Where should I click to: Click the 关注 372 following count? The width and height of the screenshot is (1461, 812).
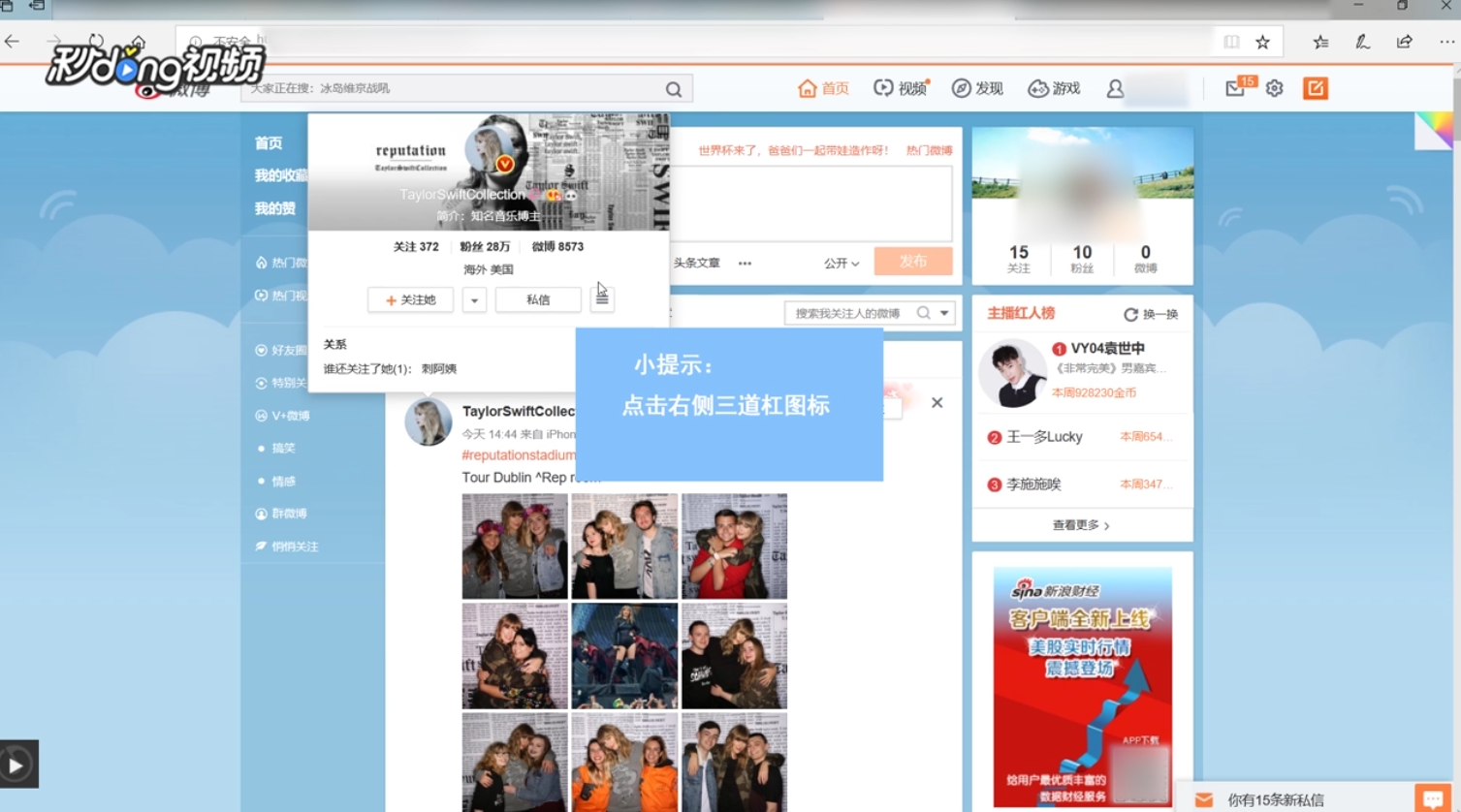[x=416, y=247]
